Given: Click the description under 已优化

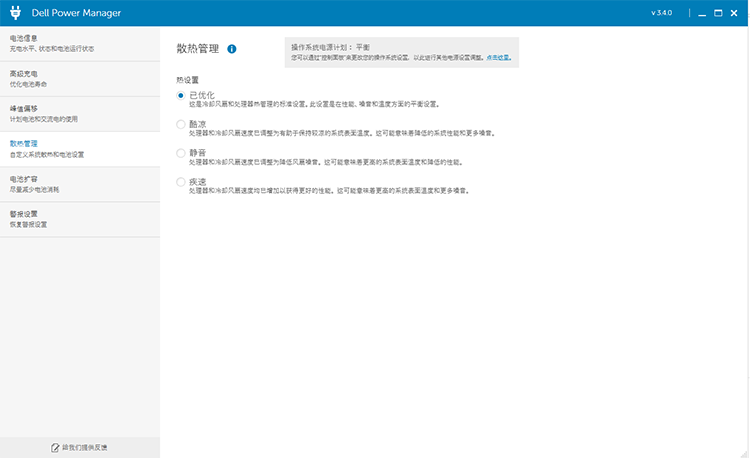Looking at the screenshot, I should pos(314,104).
